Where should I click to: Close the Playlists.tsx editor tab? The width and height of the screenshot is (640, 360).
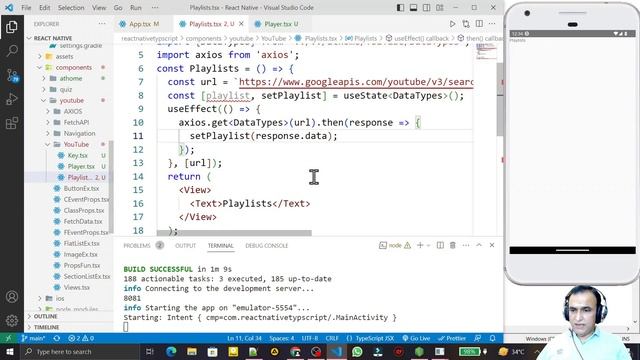[241, 24]
